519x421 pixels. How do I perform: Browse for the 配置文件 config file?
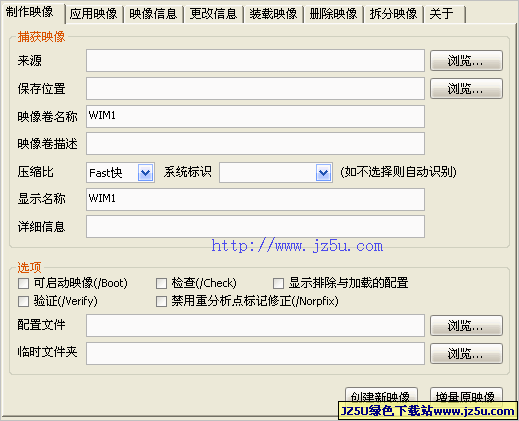(466, 325)
